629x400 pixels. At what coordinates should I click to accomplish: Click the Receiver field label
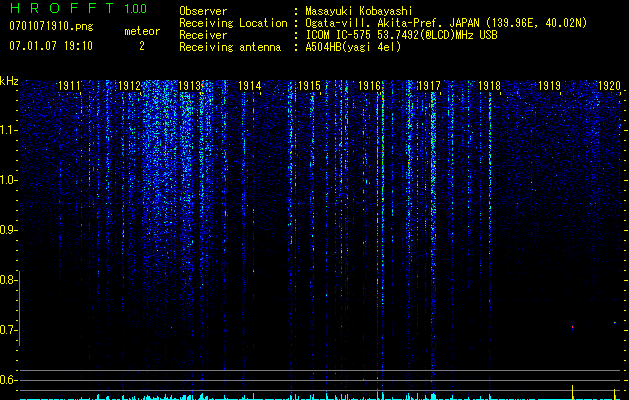203,35
